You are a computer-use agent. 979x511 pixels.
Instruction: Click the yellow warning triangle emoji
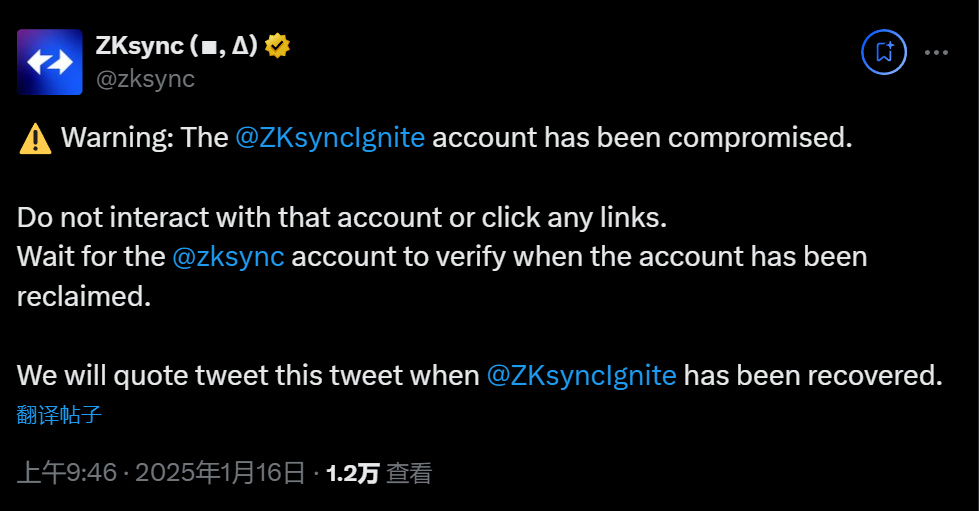click(x=35, y=138)
